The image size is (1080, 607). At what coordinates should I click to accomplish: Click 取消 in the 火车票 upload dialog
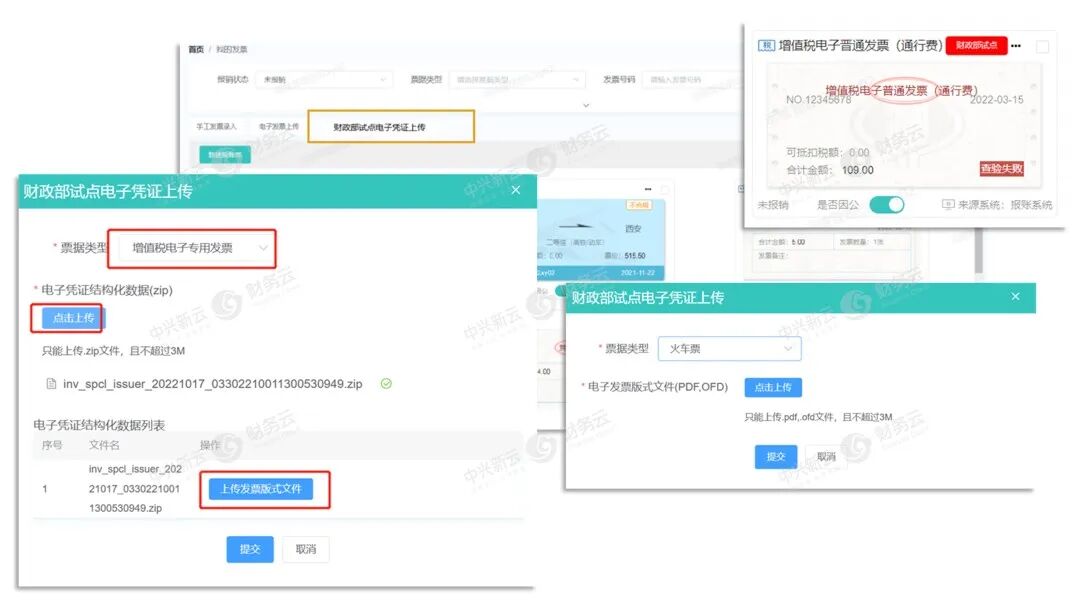coord(826,456)
